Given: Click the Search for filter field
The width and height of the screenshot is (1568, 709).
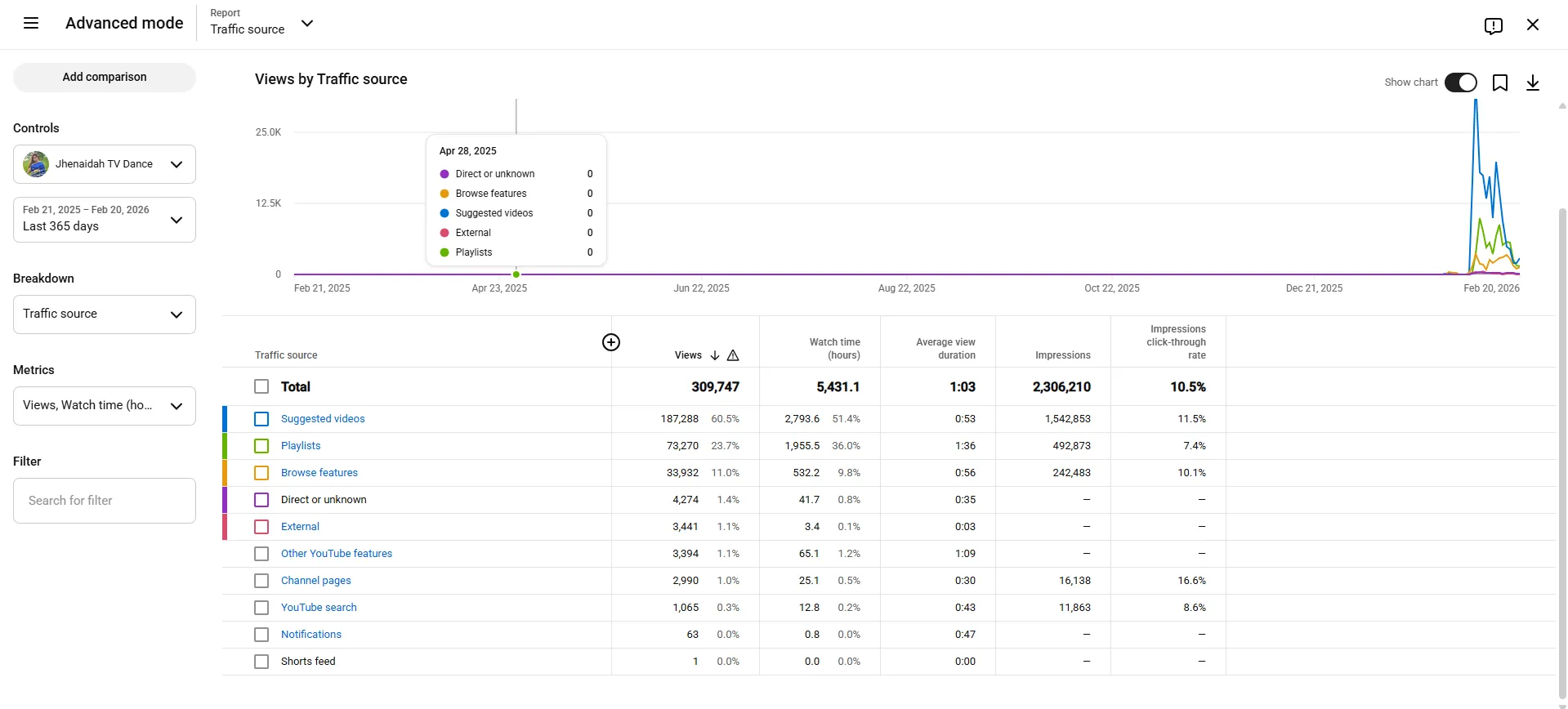Looking at the screenshot, I should point(105,501).
